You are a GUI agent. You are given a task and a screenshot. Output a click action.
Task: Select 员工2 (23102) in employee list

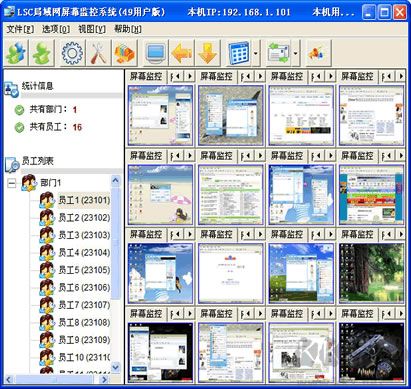(x=84, y=218)
